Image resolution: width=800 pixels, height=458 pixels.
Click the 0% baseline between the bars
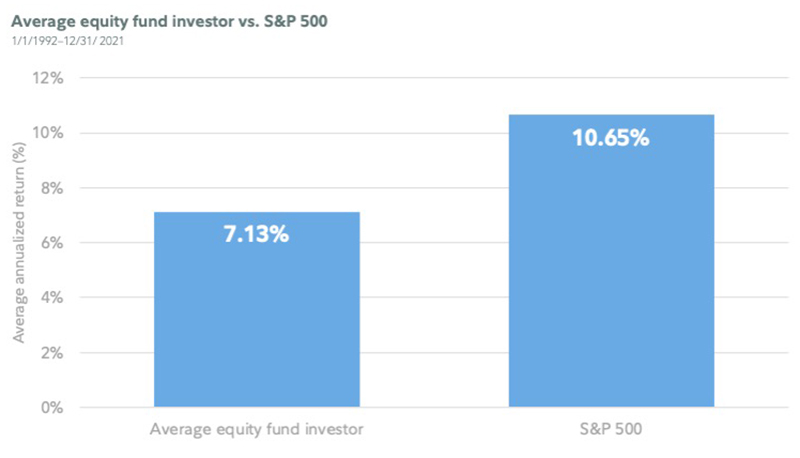pyautogui.click(x=433, y=408)
